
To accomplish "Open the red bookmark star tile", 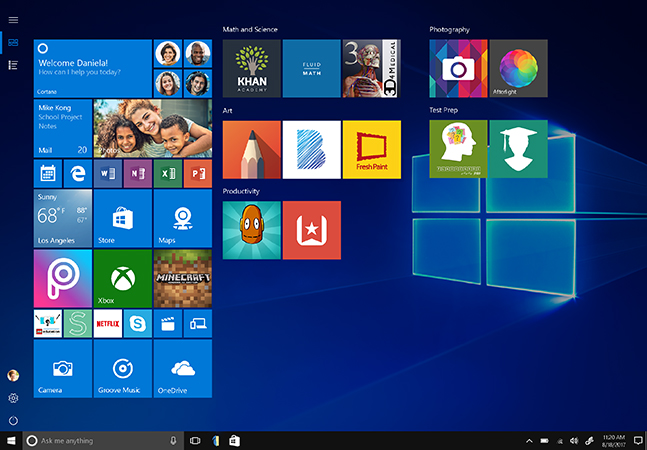I will [312, 230].
